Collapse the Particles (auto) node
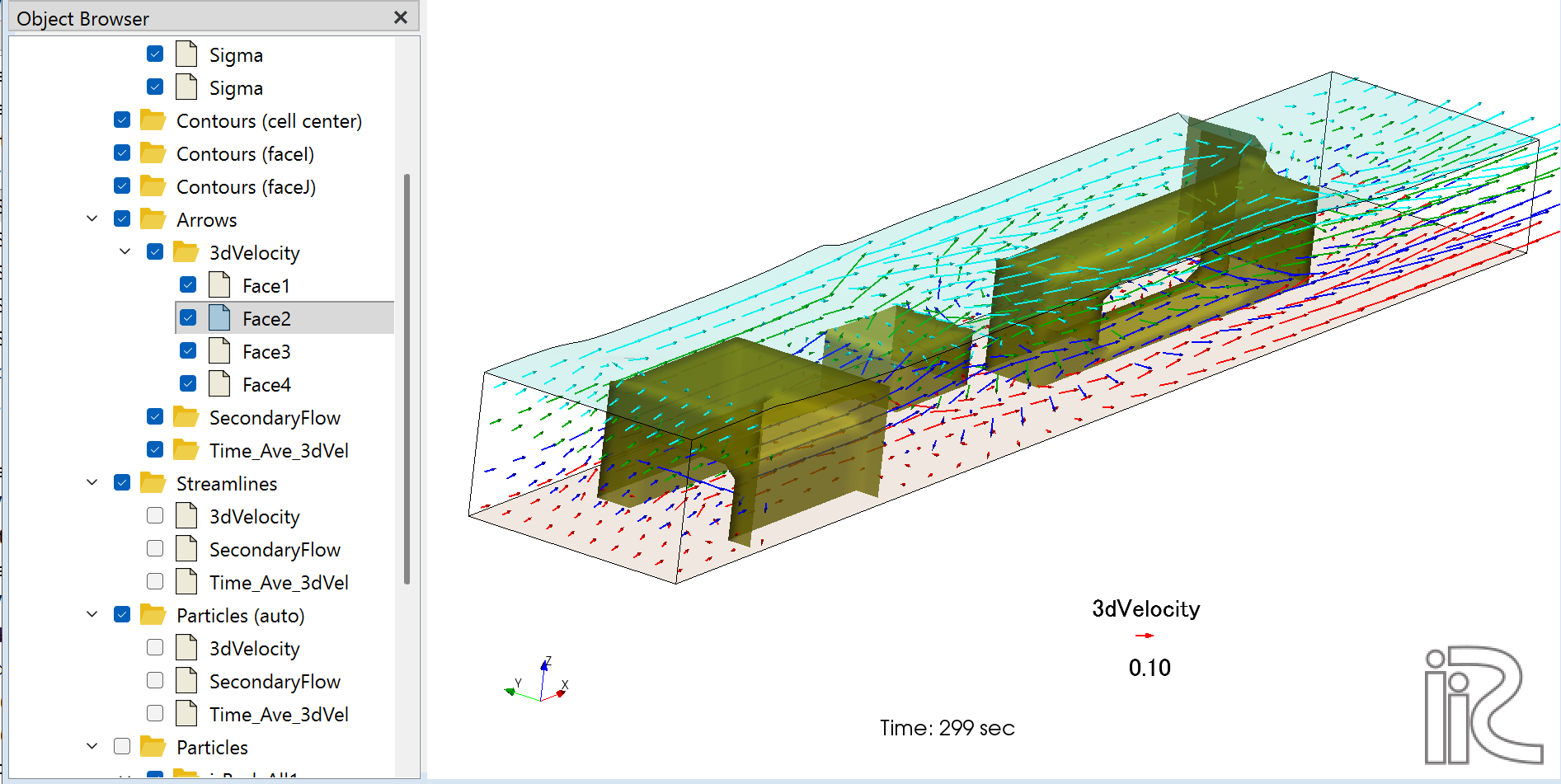The image size is (1561, 784). (92, 614)
